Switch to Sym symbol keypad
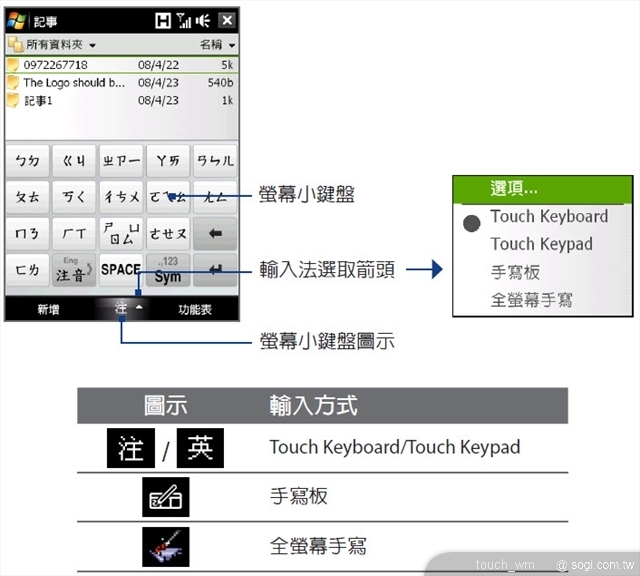 coord(168,270)
